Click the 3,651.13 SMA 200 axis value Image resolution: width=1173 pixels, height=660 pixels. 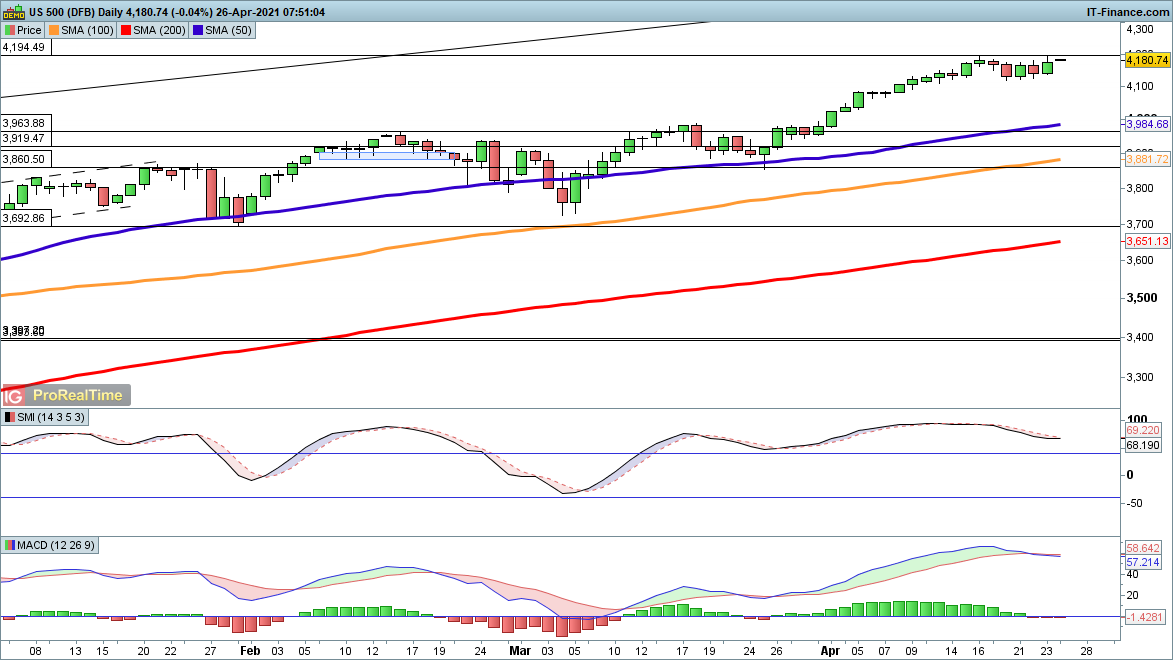1147,242
